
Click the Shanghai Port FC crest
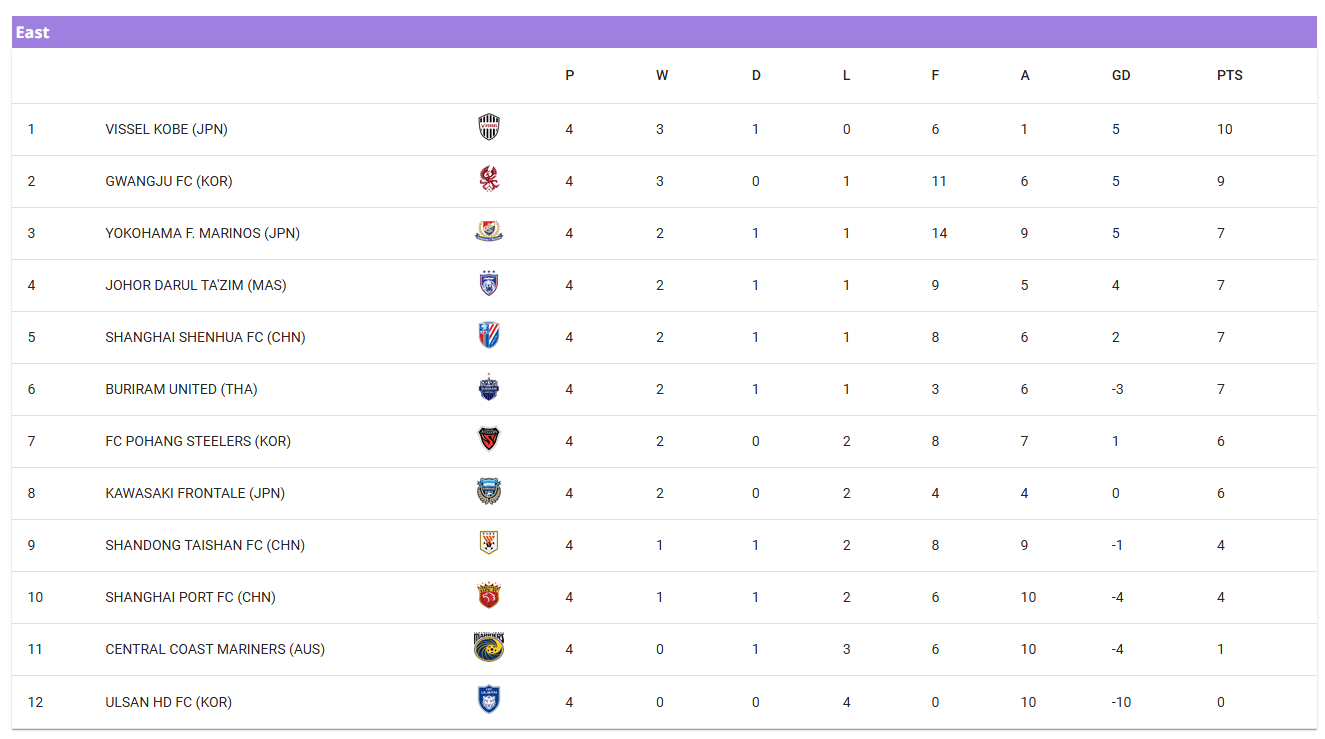tap(488, 596)
